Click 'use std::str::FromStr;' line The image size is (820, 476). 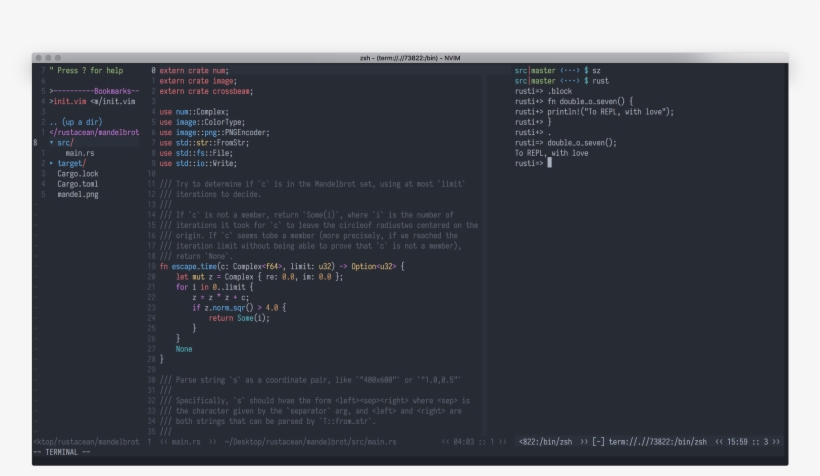click(x=204, y=142)
